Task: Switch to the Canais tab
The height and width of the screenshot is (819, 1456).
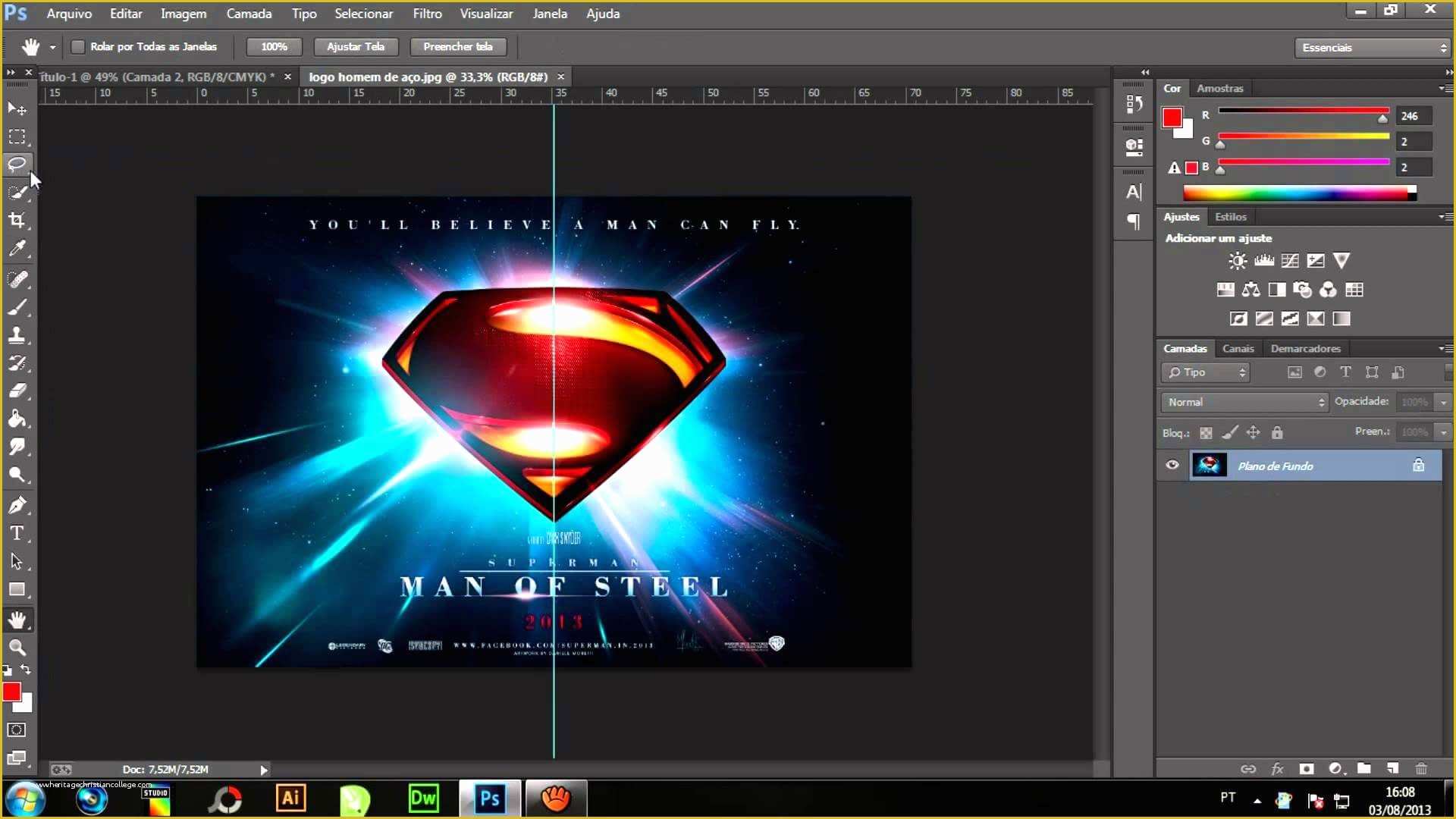Action: pos(1238,349)
